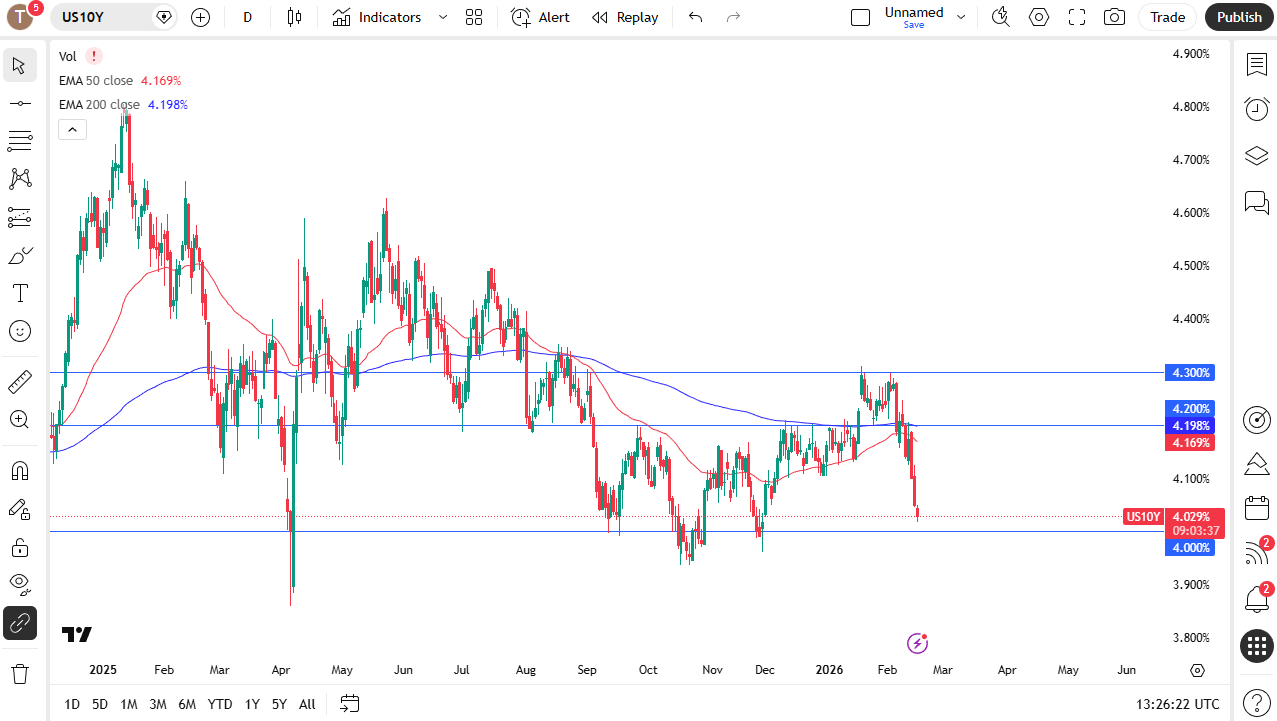Viewport: 1277px width, 721px height.
Task: Select the text annotation tool
Action: point(20,293)
